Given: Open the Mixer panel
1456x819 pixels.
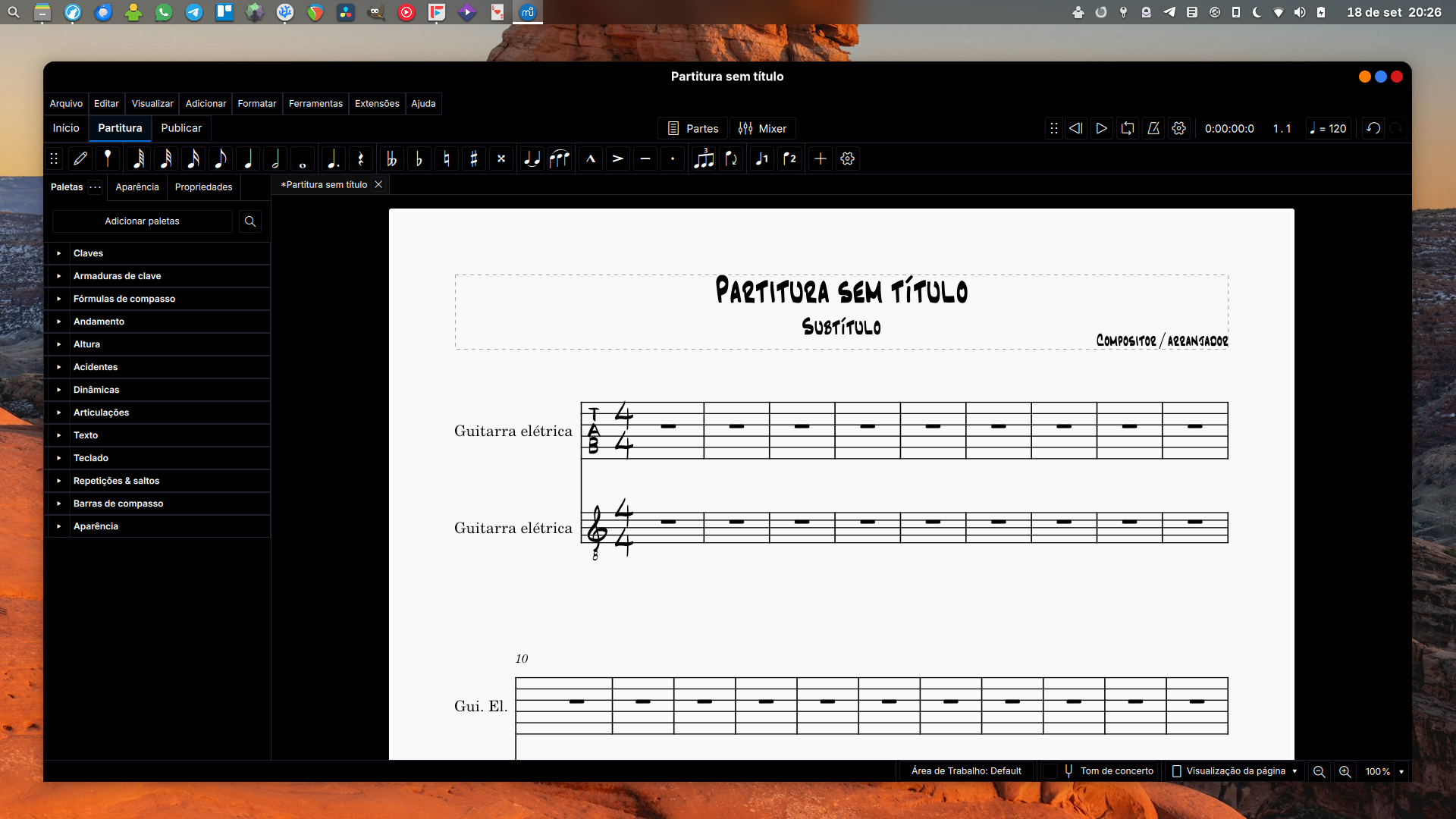Looking at the screenshot, I should (x=762, y=128).
